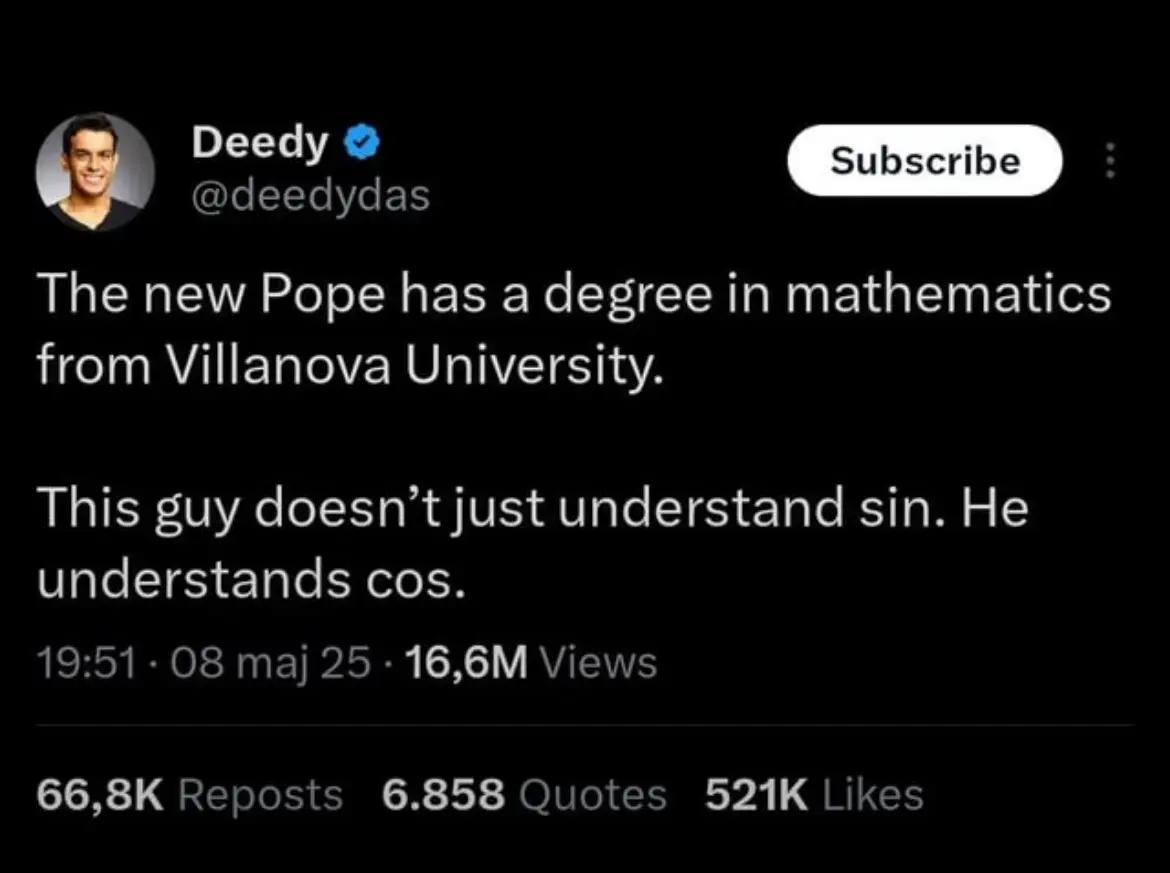Click the blue verified badge
The image size is (1170, 873).
pos(360,145)
